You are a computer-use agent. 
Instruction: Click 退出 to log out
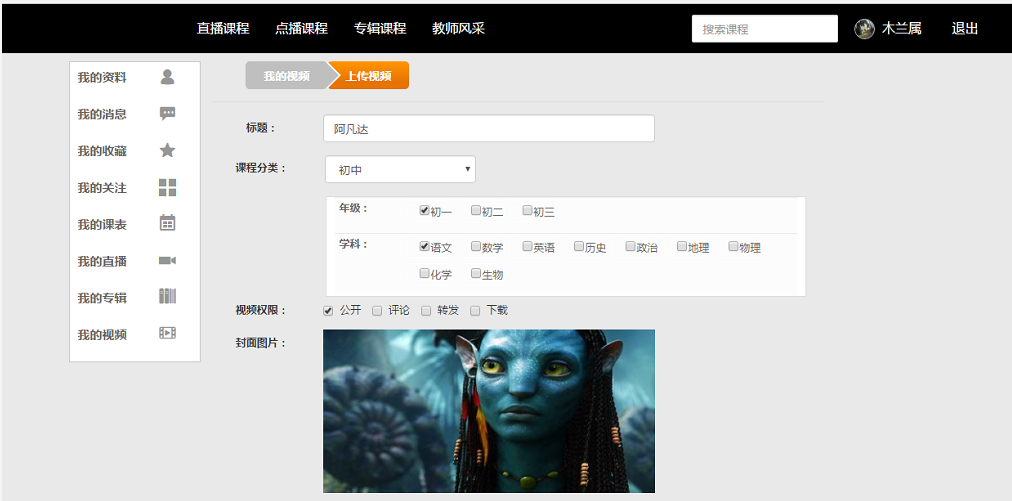pyautogui.click(x=965, y=28)
